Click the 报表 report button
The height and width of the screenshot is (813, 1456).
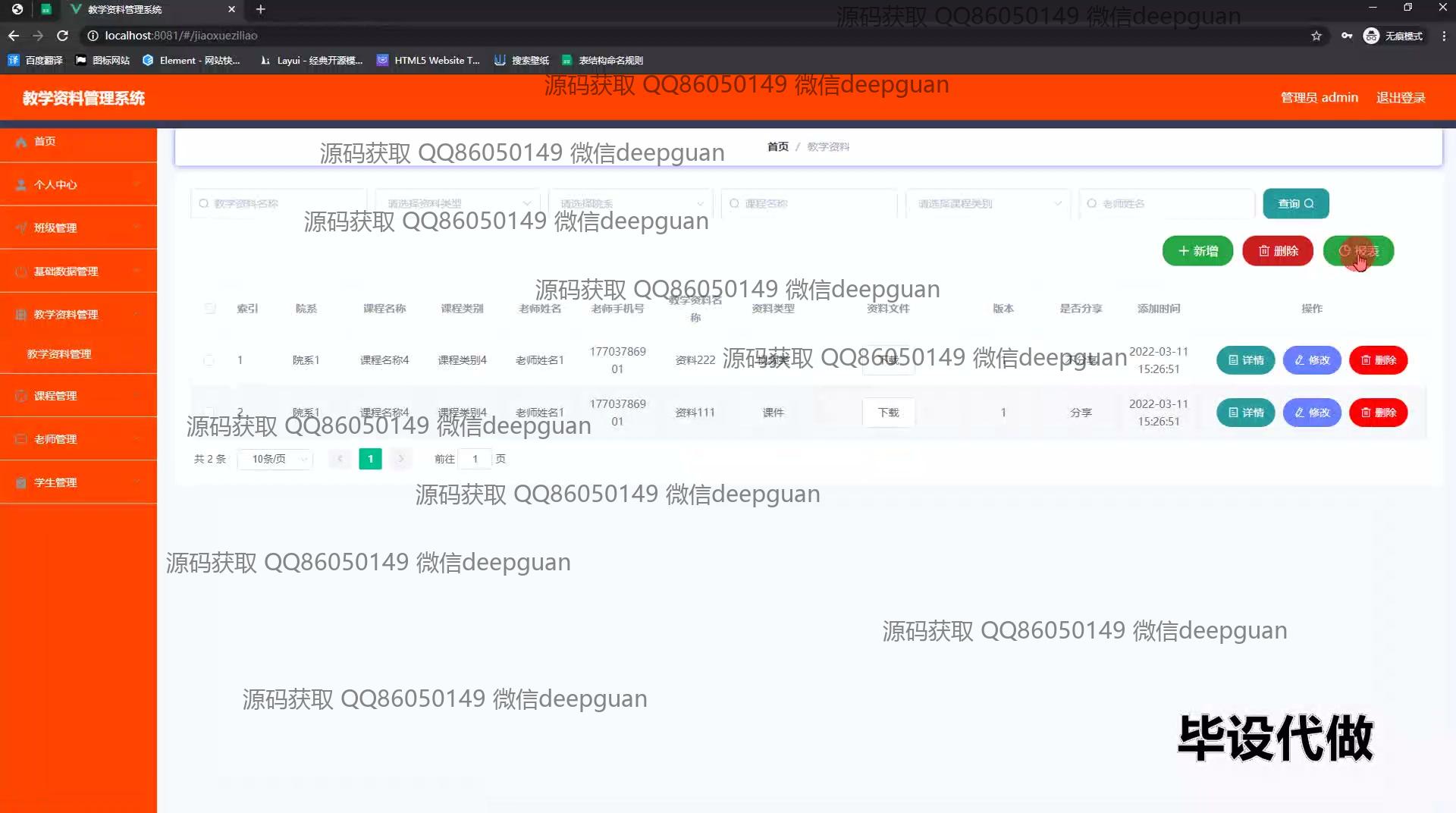tap(1358, 251)
